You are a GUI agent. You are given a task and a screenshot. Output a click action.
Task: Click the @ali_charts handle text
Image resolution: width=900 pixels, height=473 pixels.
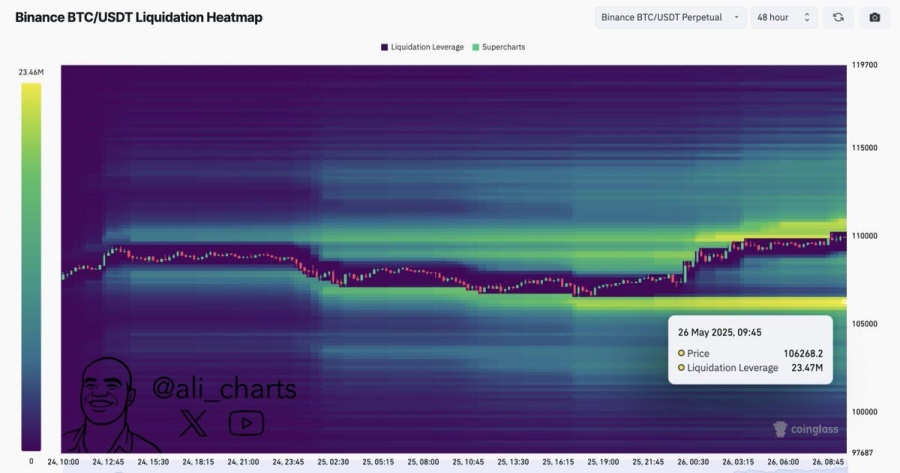[224, 388]
